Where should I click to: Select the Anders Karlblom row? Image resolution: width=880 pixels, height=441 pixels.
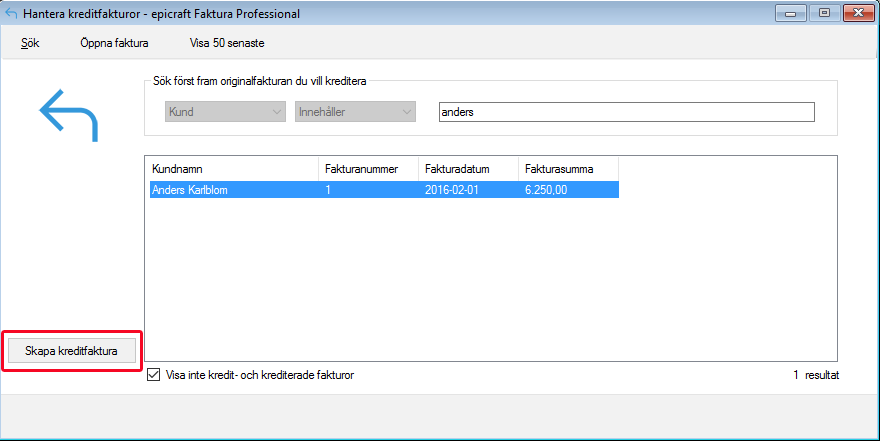pyautogui.click(x=384, y=190)
